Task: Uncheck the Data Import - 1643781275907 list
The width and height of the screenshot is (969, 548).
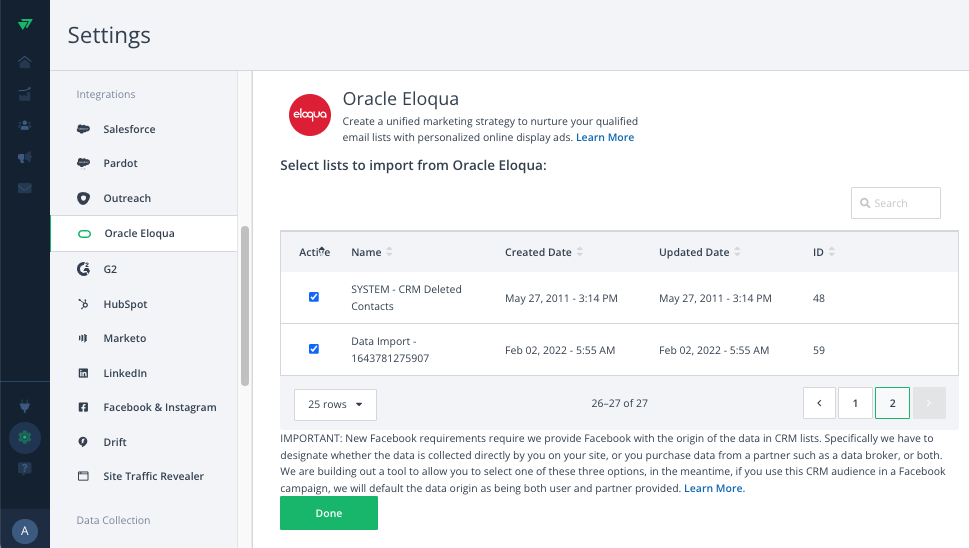Action: coord(314,349)
